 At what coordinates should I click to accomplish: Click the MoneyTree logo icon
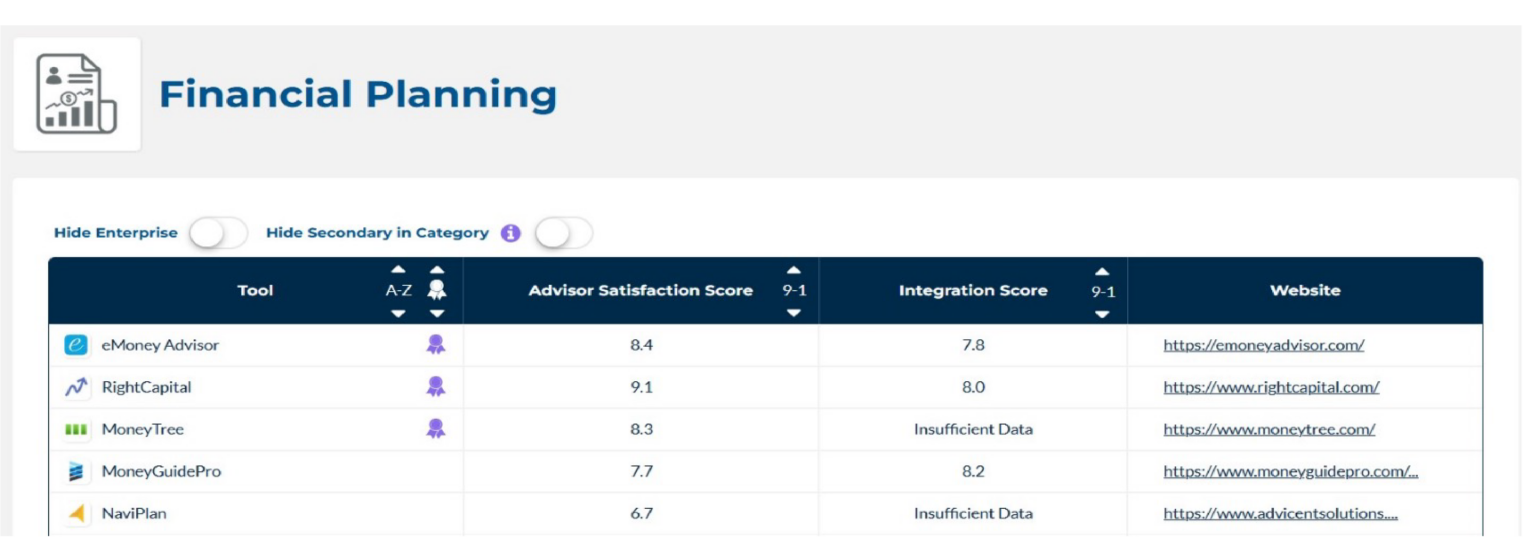[x=76, y=429]
